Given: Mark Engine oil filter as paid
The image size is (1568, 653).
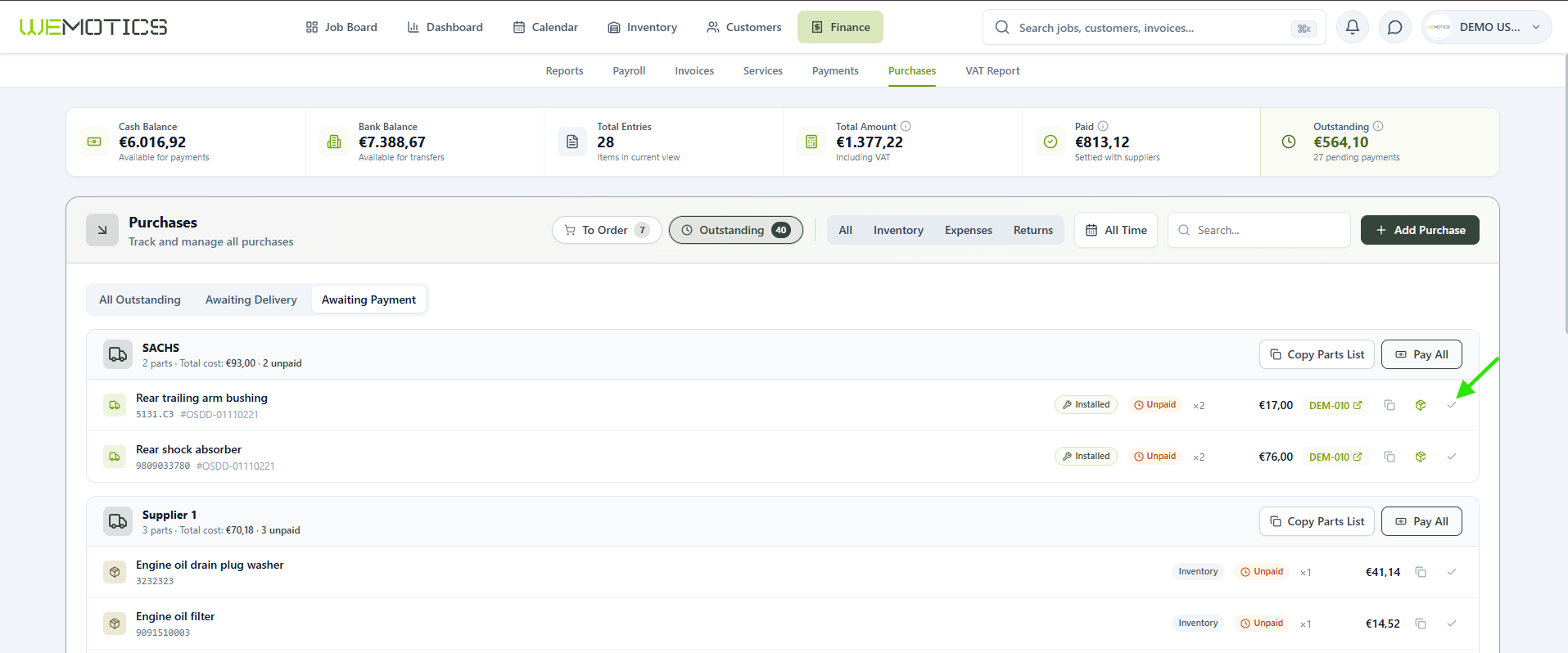Looking at the screenshot, I should pos(1452,624).
